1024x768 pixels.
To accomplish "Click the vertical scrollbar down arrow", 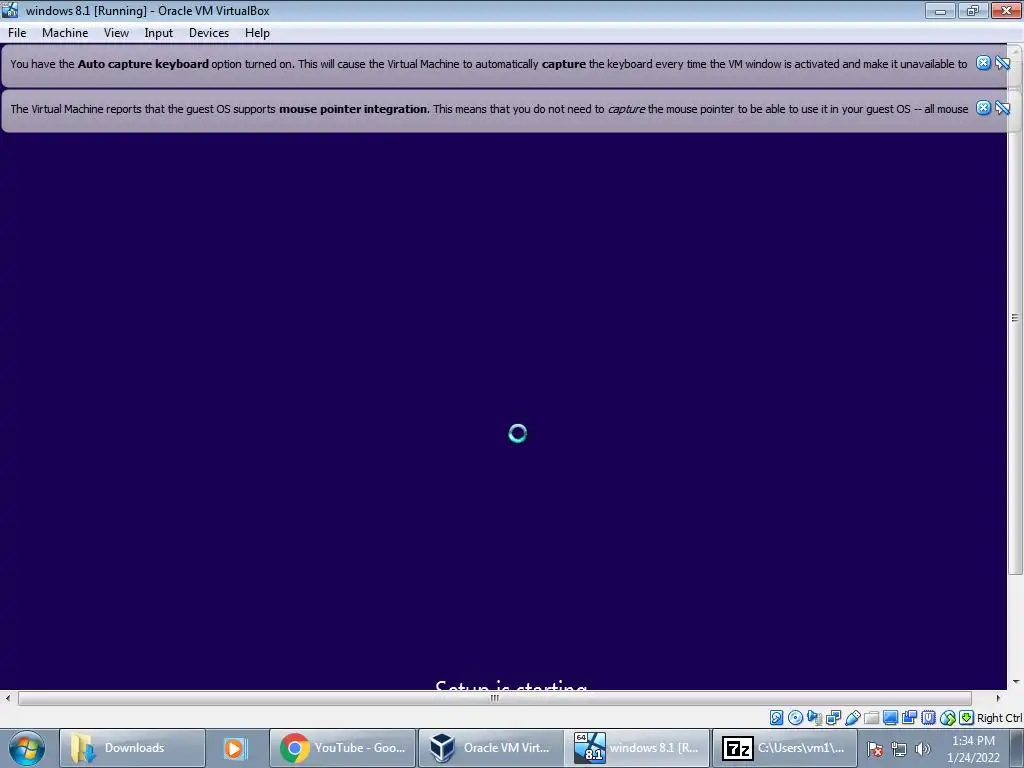I will [x=1015, y=682].
